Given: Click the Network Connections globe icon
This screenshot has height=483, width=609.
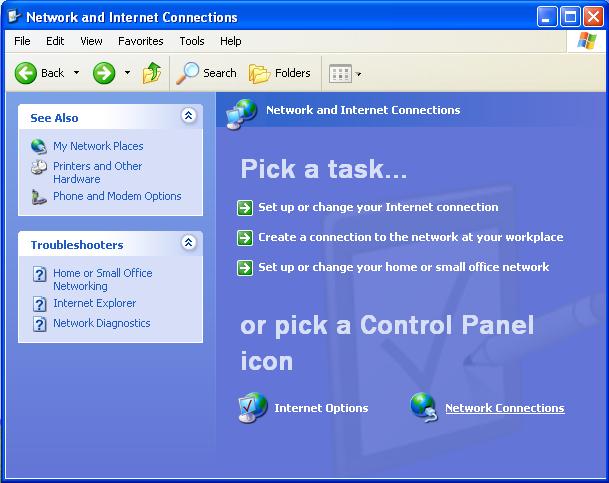Looking at the screenshot, I should point(424,408).
